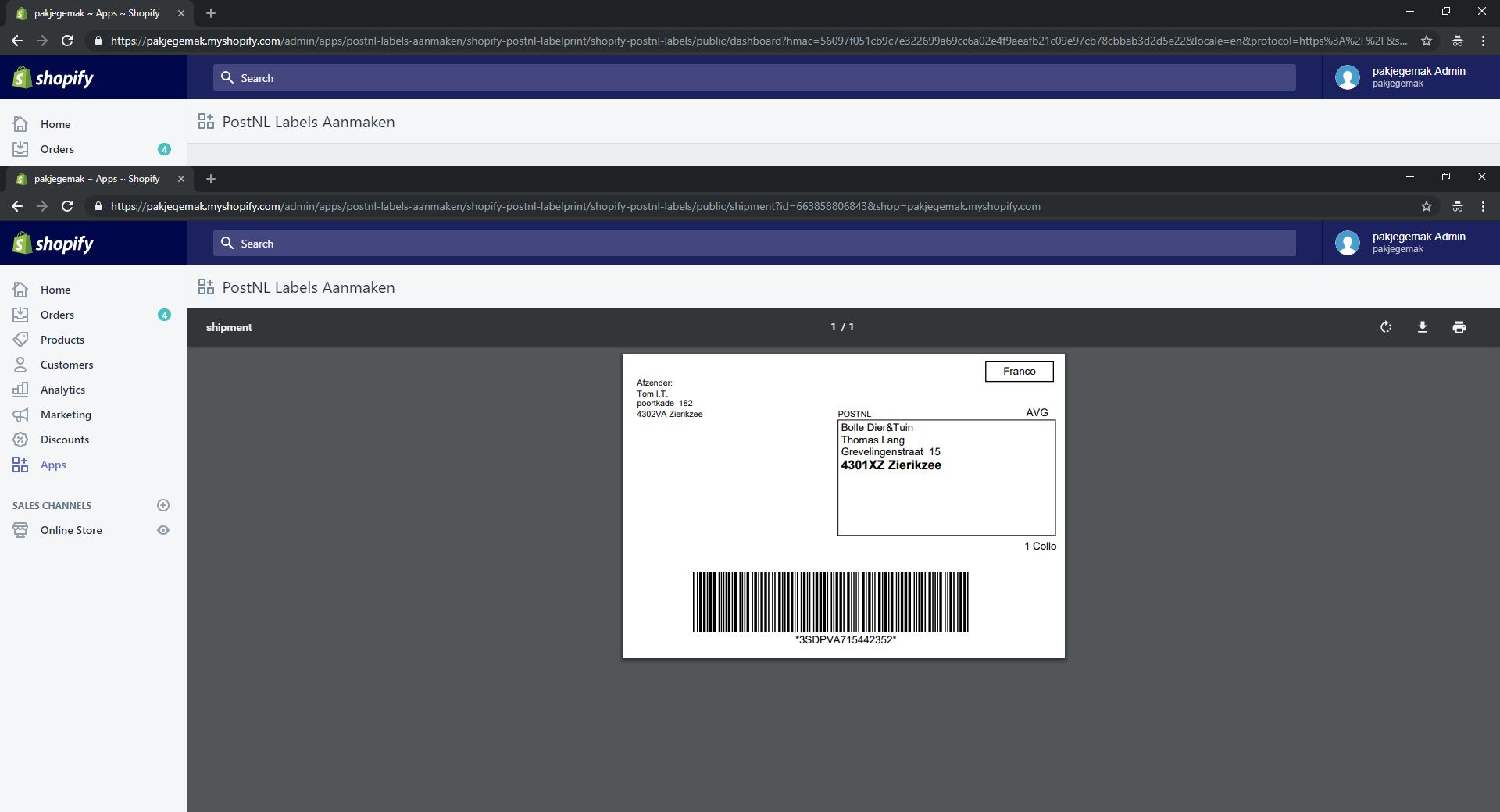Reload the dashboard page in back browser
This screenshot has height=812, width=1500.
point(67,41)
